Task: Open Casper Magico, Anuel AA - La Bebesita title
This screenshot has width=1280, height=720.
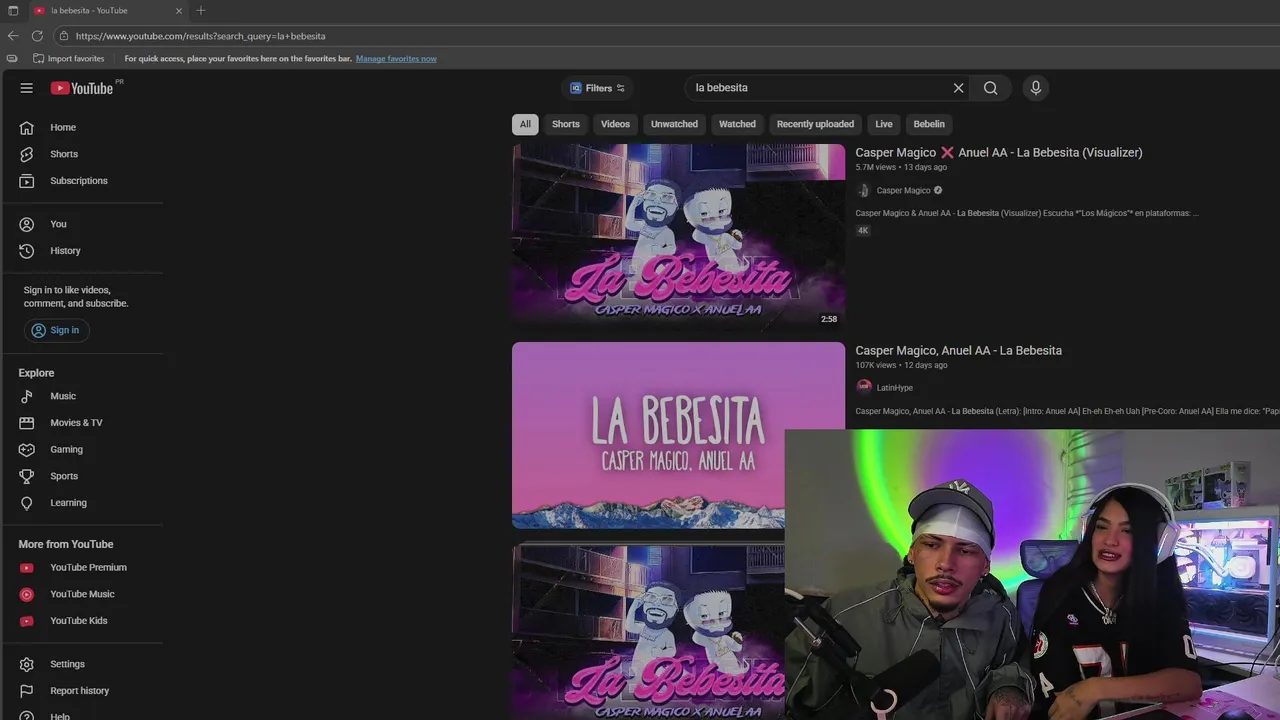Action: click(958, 350)
